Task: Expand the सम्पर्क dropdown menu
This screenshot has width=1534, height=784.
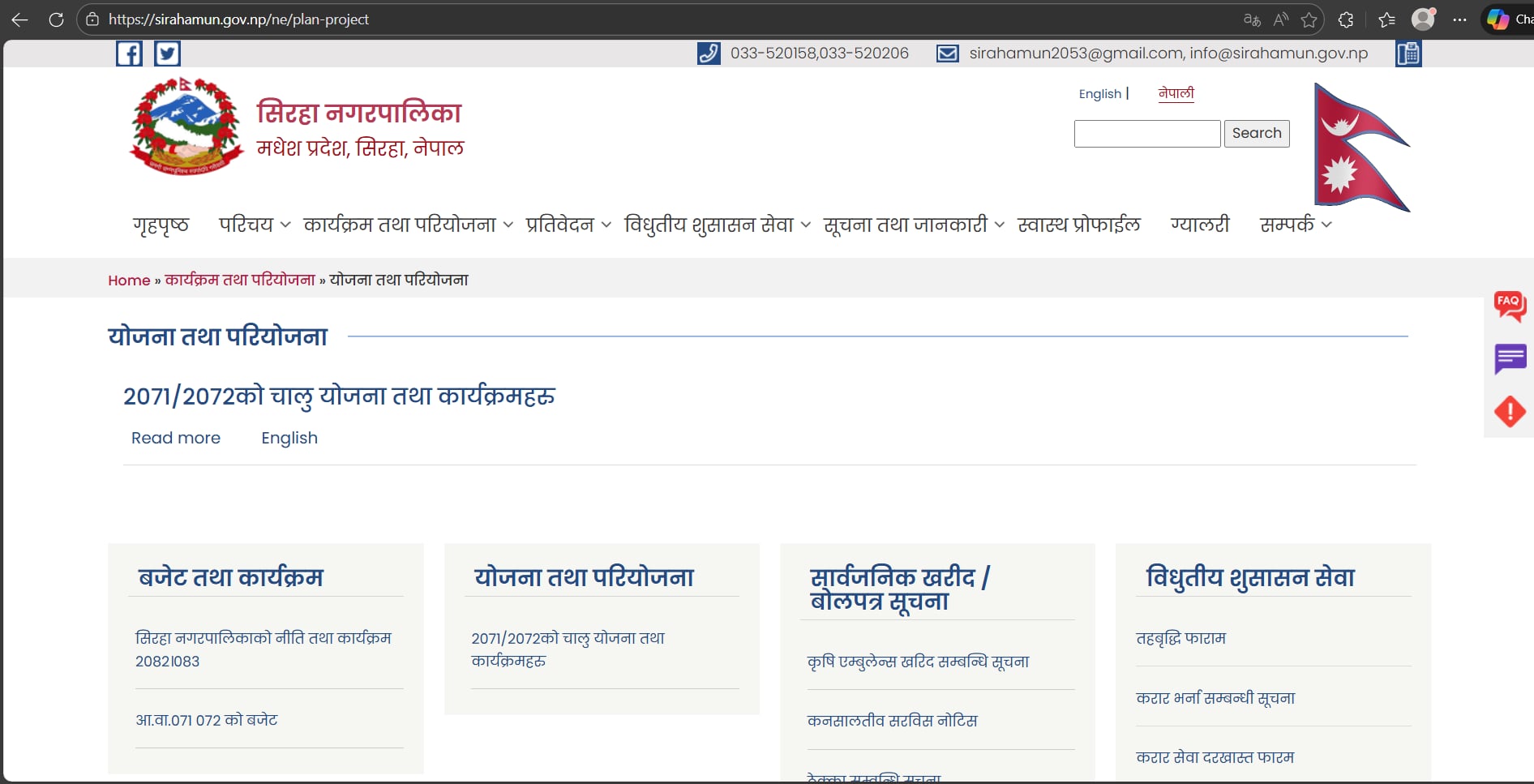Action: point(1295,225)
